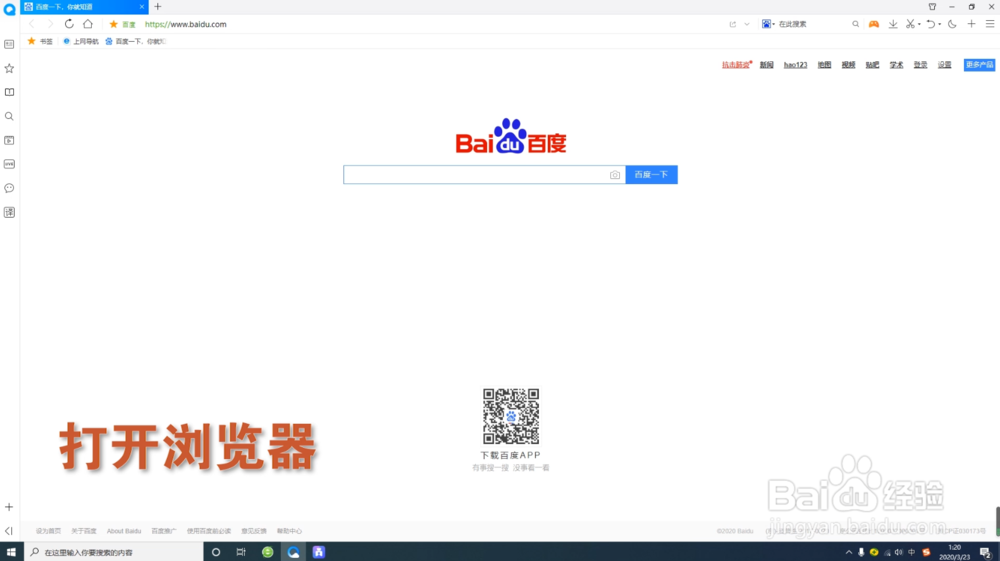Open the 帮助中心 footer link
The image size is (1000, 561).
tap(289, 531)
